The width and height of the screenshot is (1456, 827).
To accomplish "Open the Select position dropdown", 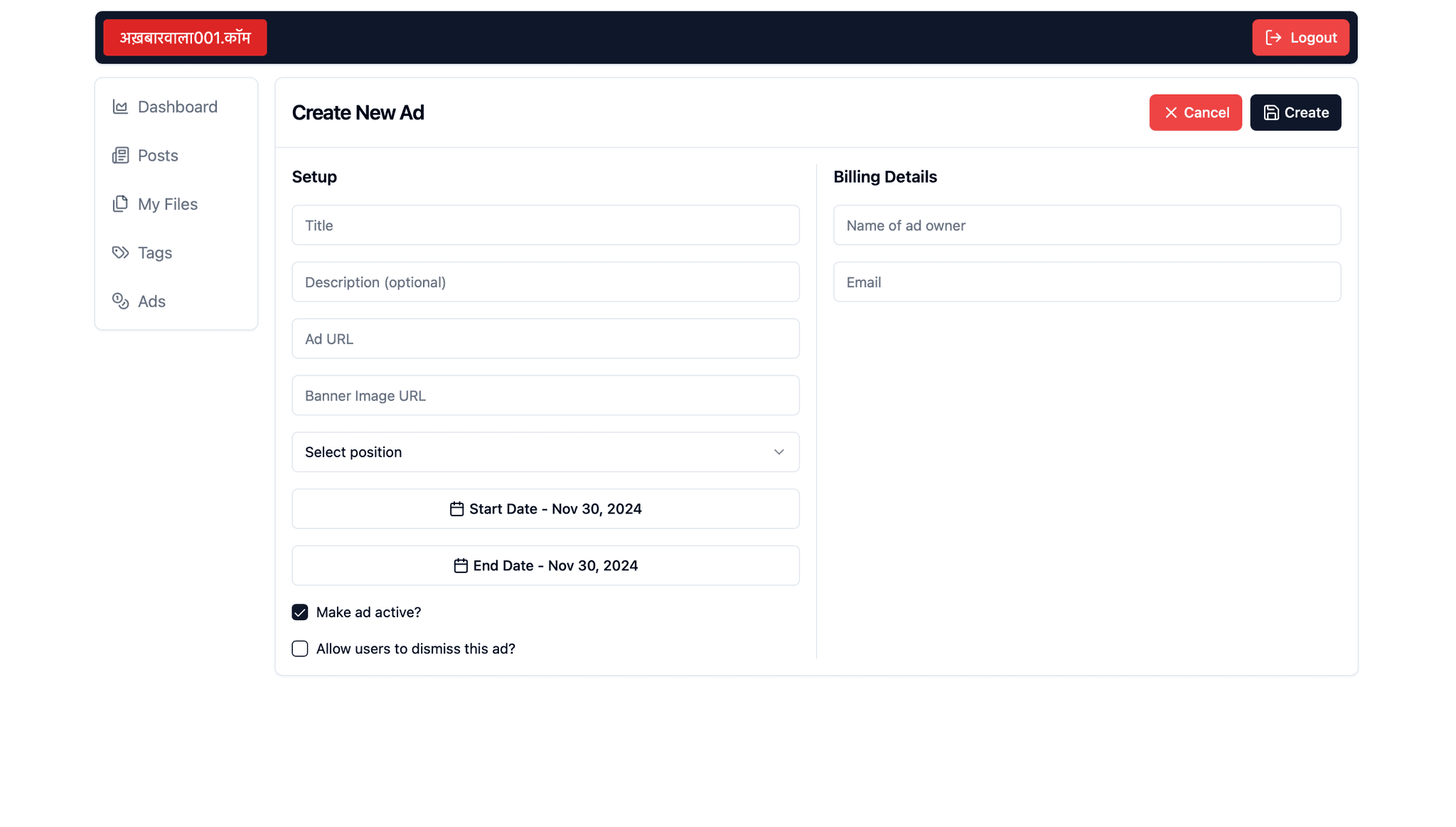I will 545,452.
